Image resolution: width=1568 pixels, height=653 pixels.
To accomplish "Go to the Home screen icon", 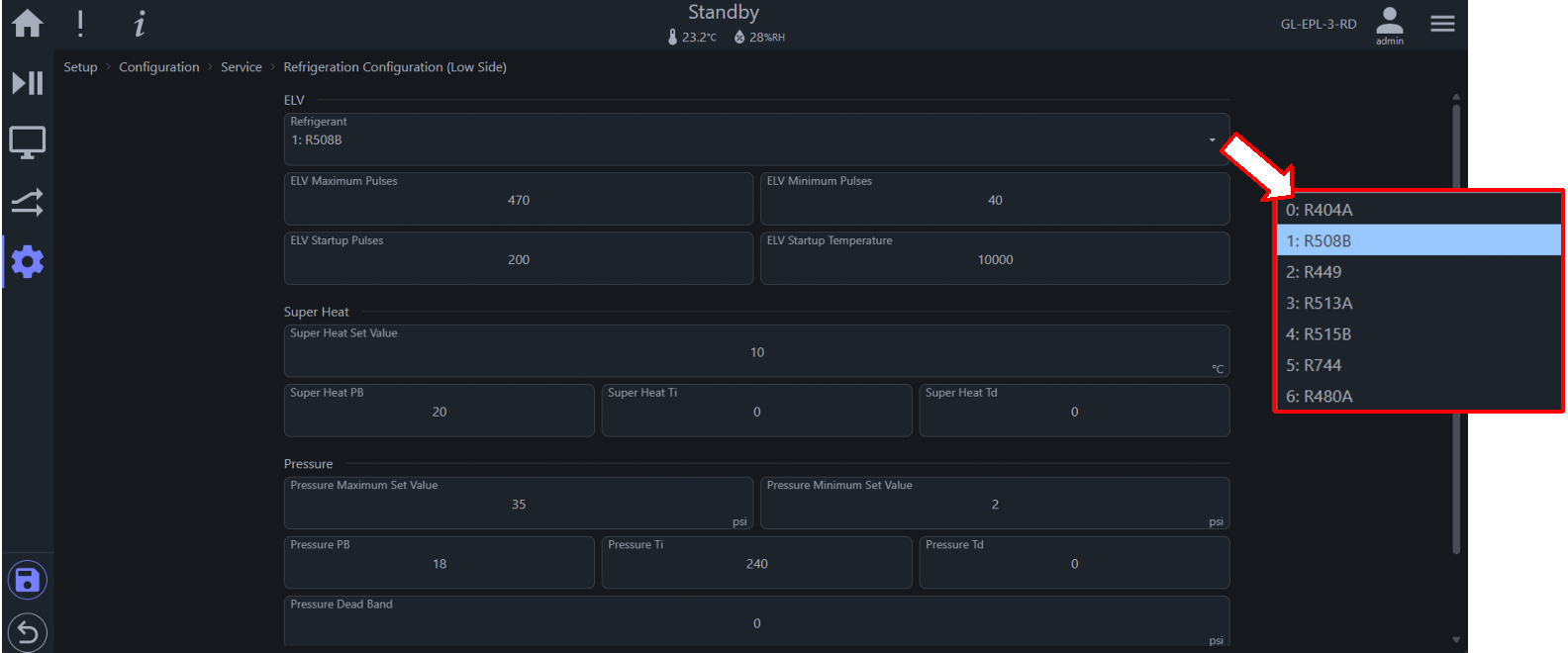I will tap(28, 23).
